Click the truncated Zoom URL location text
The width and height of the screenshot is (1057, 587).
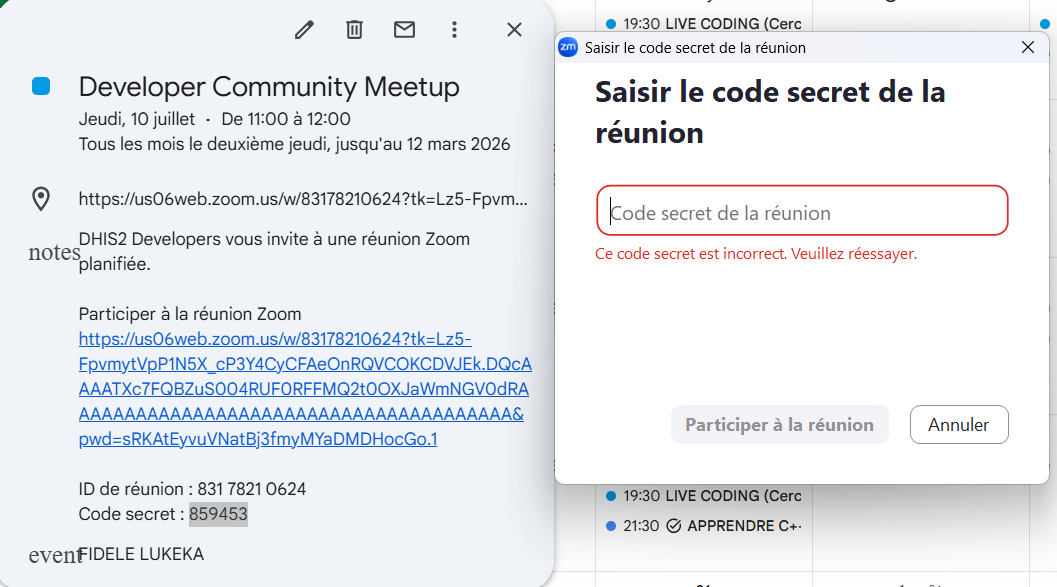303,199
